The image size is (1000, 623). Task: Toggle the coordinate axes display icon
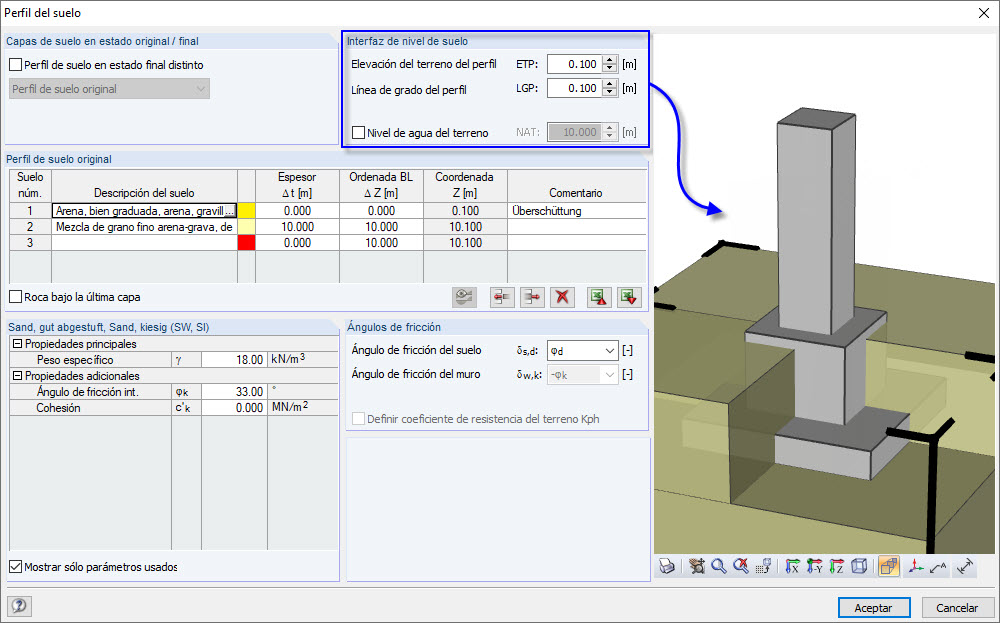point(916,566)
